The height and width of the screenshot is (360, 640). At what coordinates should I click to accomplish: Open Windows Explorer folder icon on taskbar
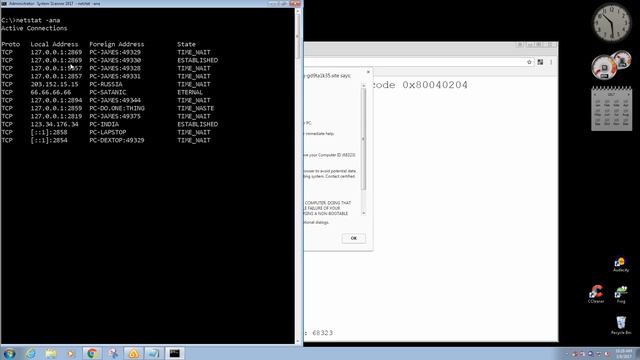point(51,353)
